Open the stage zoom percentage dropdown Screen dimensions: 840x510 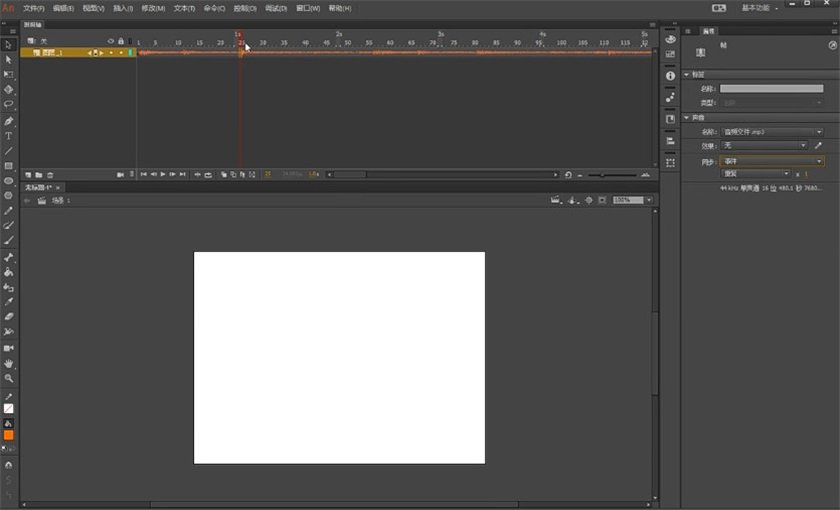[x=649, y=200]
